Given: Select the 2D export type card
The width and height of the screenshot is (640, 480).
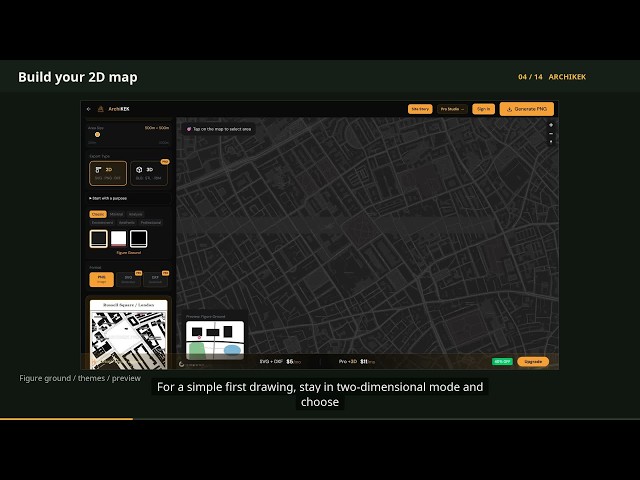Looking at the screenshot, I should 108,173.
